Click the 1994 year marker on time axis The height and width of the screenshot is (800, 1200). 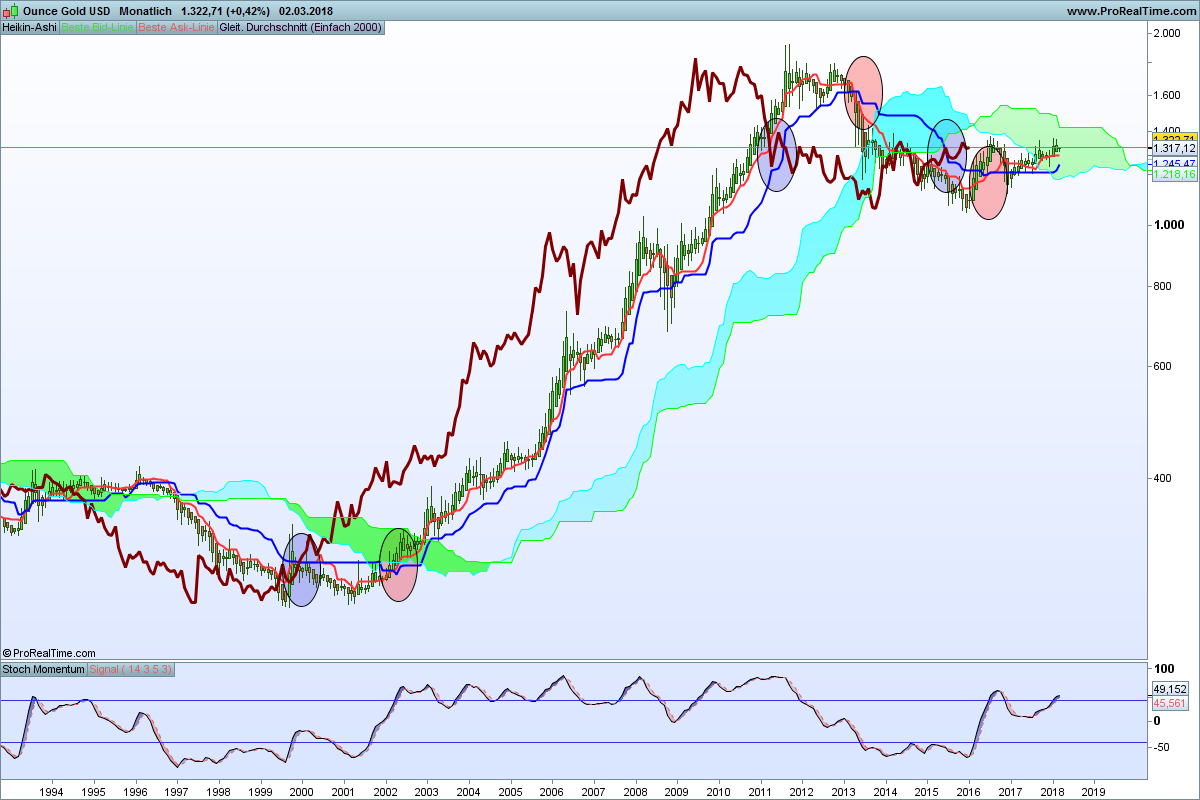coord(51,791)
